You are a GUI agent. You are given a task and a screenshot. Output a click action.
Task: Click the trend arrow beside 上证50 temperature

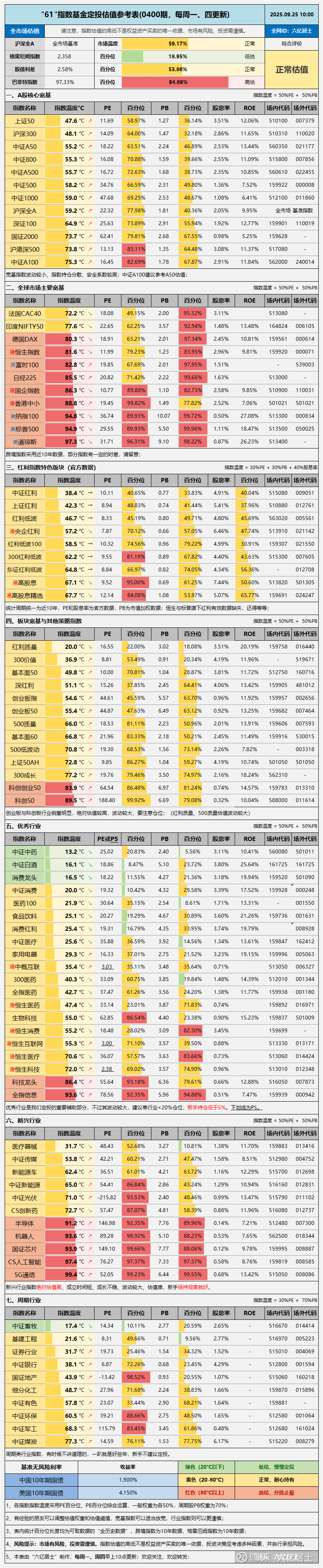(90, 121)
